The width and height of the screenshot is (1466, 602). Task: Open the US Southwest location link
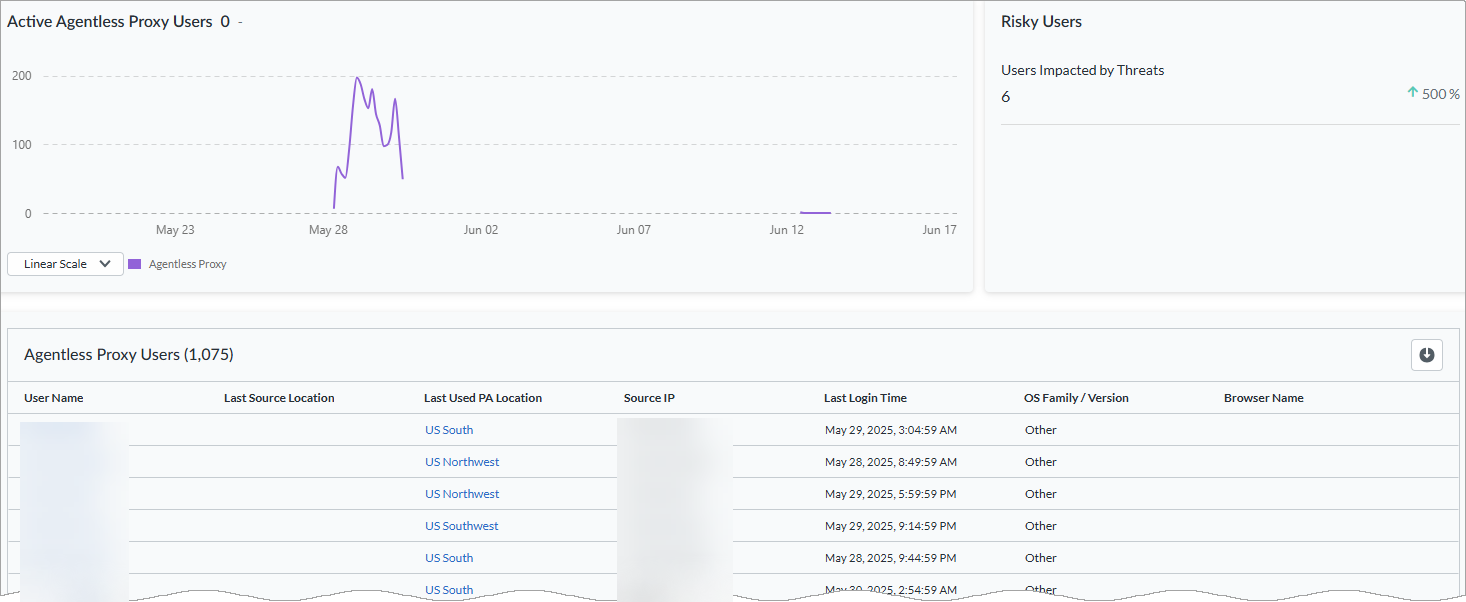click(x=461, y=526)
